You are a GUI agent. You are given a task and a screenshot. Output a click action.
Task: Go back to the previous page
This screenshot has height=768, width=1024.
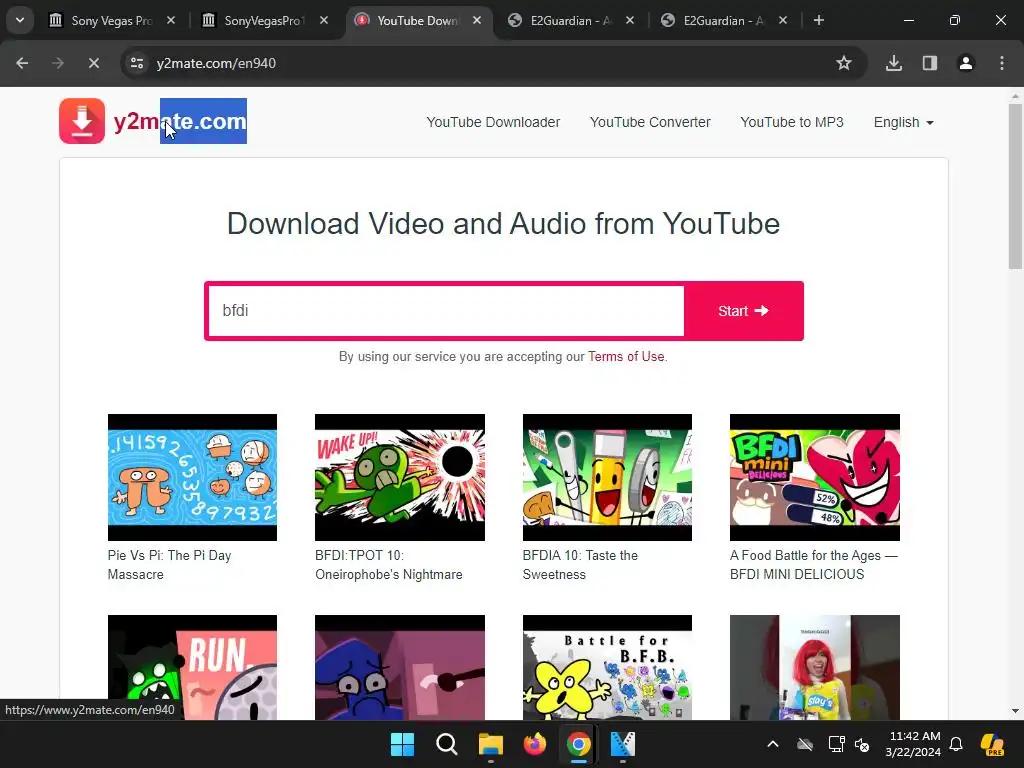(x=22, y=63)
